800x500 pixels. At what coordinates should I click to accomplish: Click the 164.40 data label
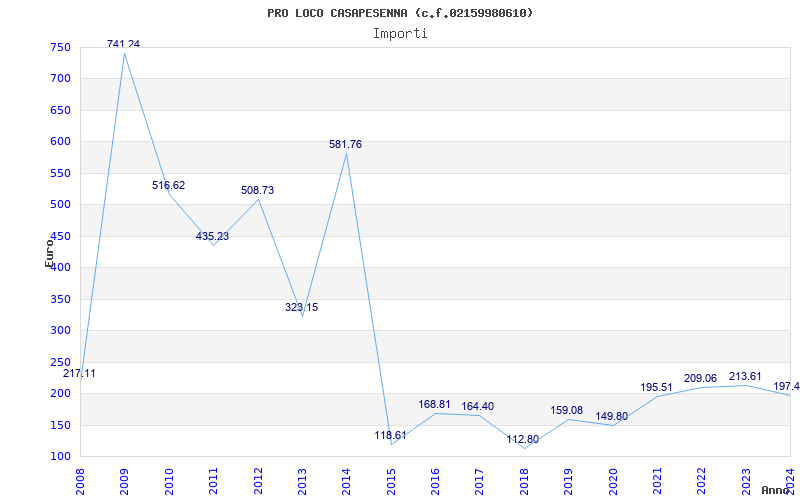(478, 407)
